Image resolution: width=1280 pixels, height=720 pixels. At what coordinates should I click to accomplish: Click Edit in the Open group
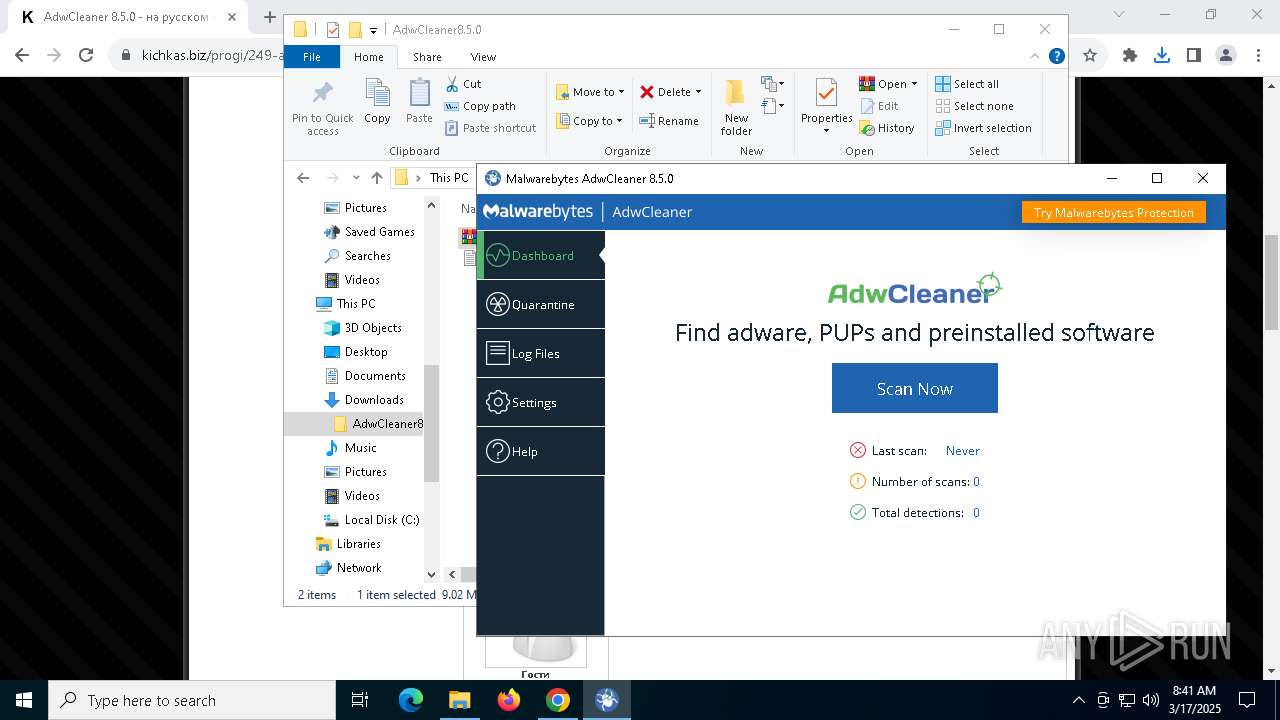[x=879, y=106]
